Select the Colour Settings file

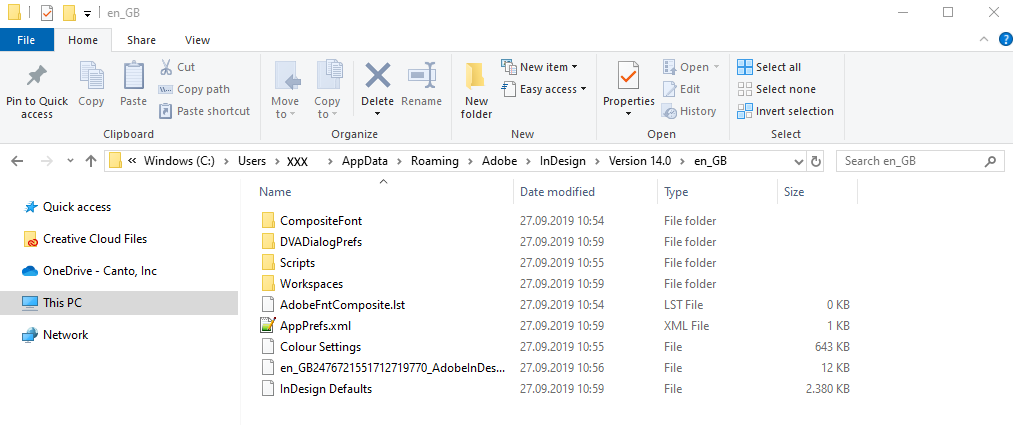[320, 347]
